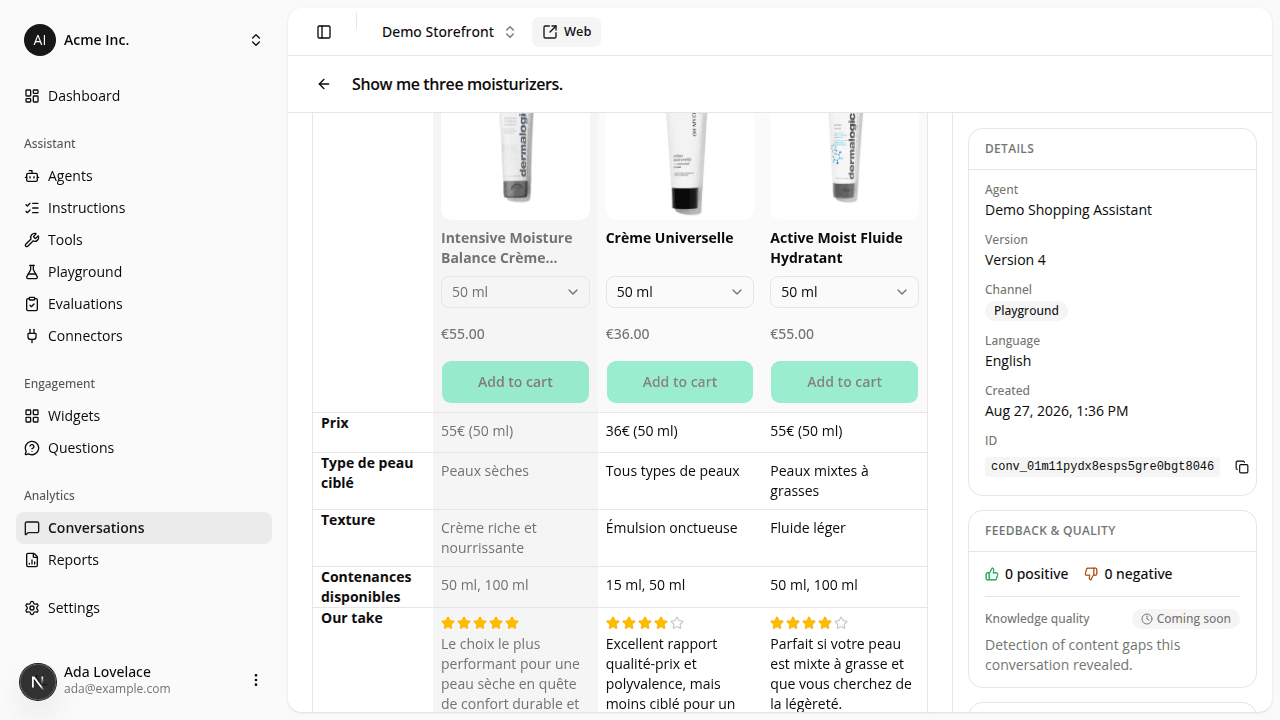
Task: Open the Reports section
Action: coord(144,560)
